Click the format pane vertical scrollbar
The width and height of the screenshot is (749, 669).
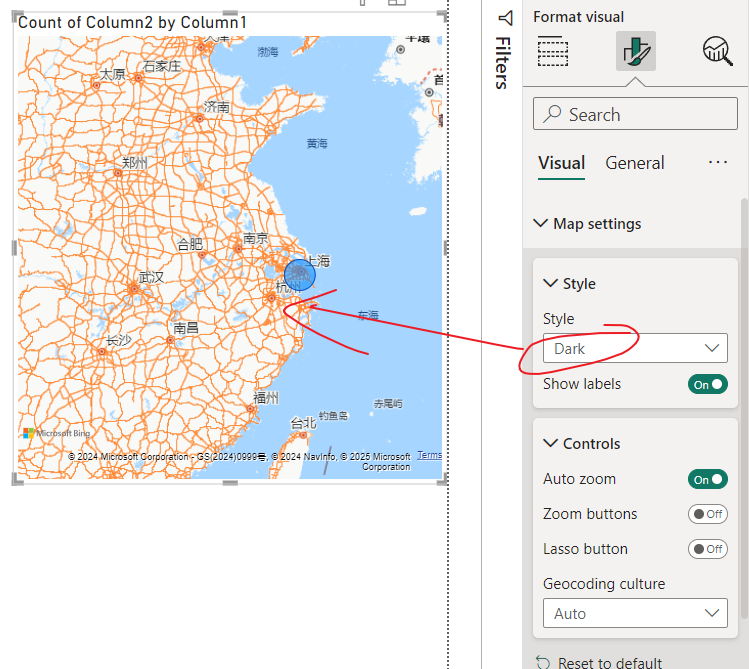pyautogui.click(x=743, y=408)
